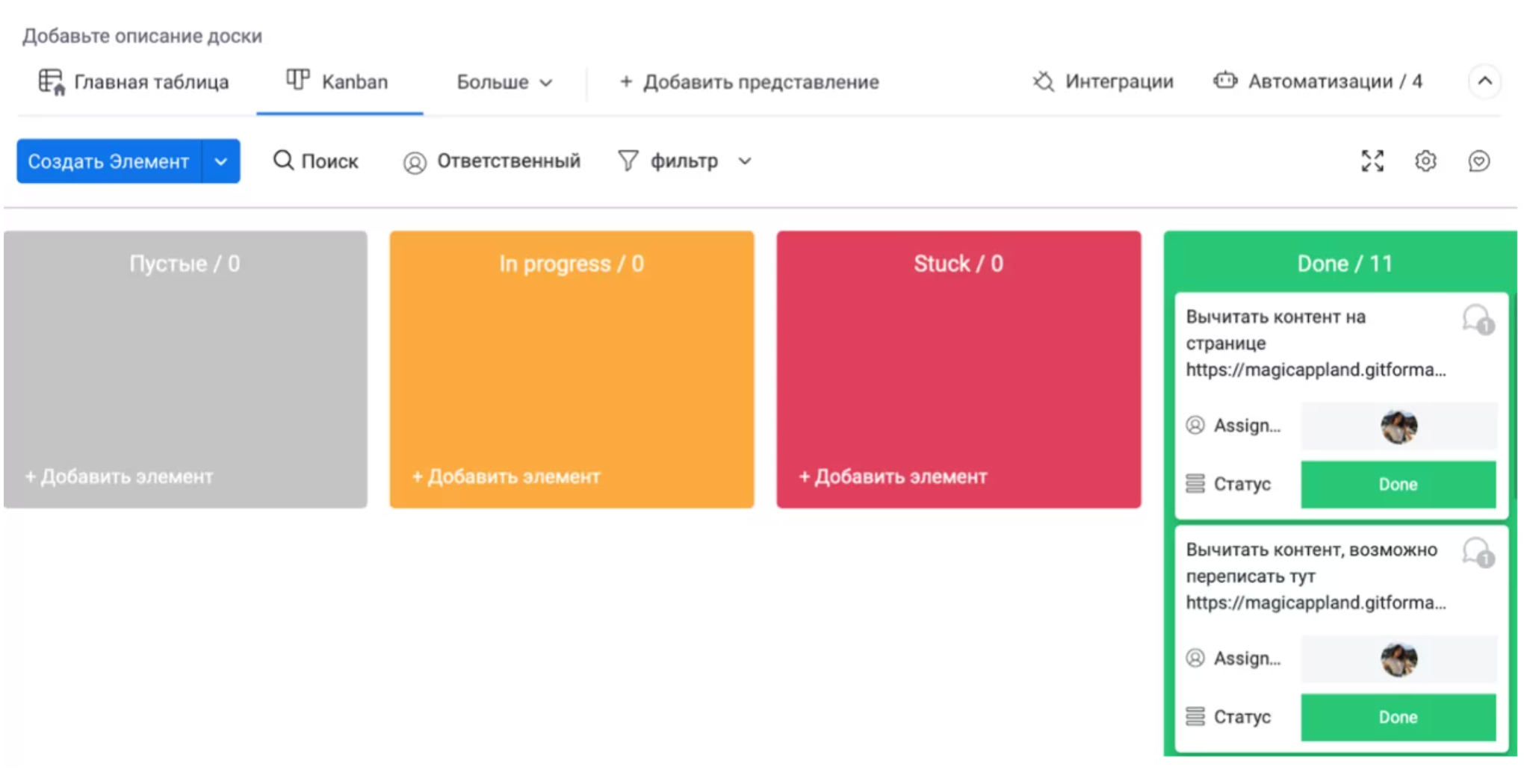Expand the фильтр dropdown chevron
Viewport: 1524px width, 784px height.
[745, 161]
